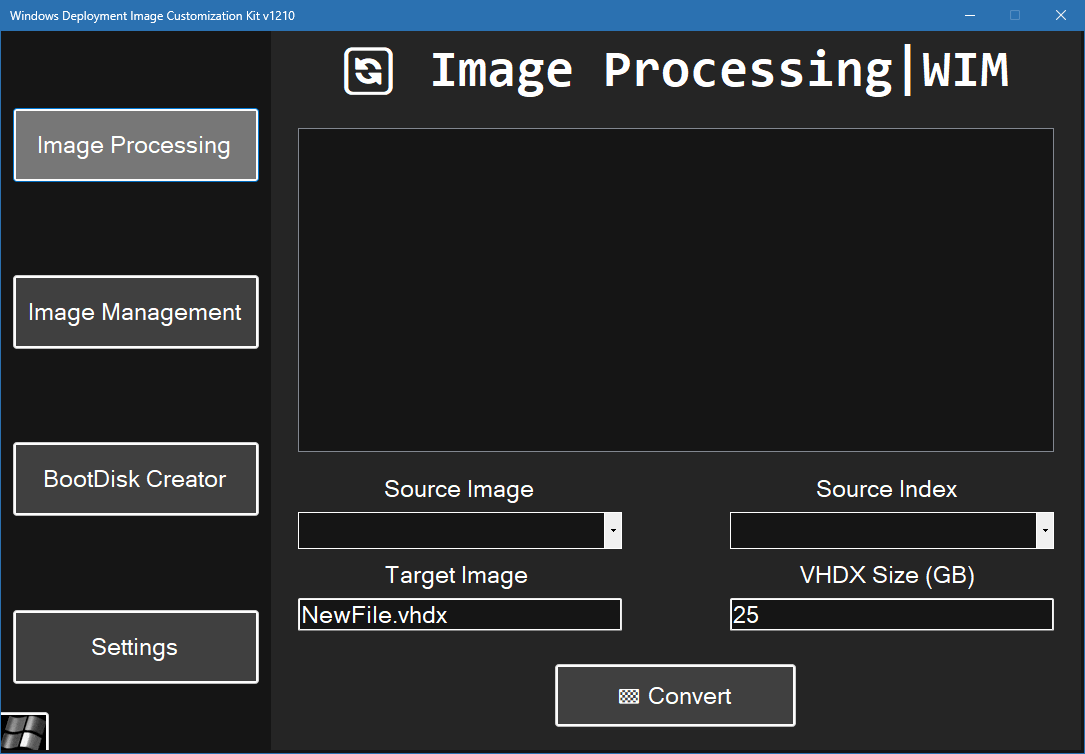
Task: Click the checkered icon on the Convert button
Action: [x=628, y=697]
